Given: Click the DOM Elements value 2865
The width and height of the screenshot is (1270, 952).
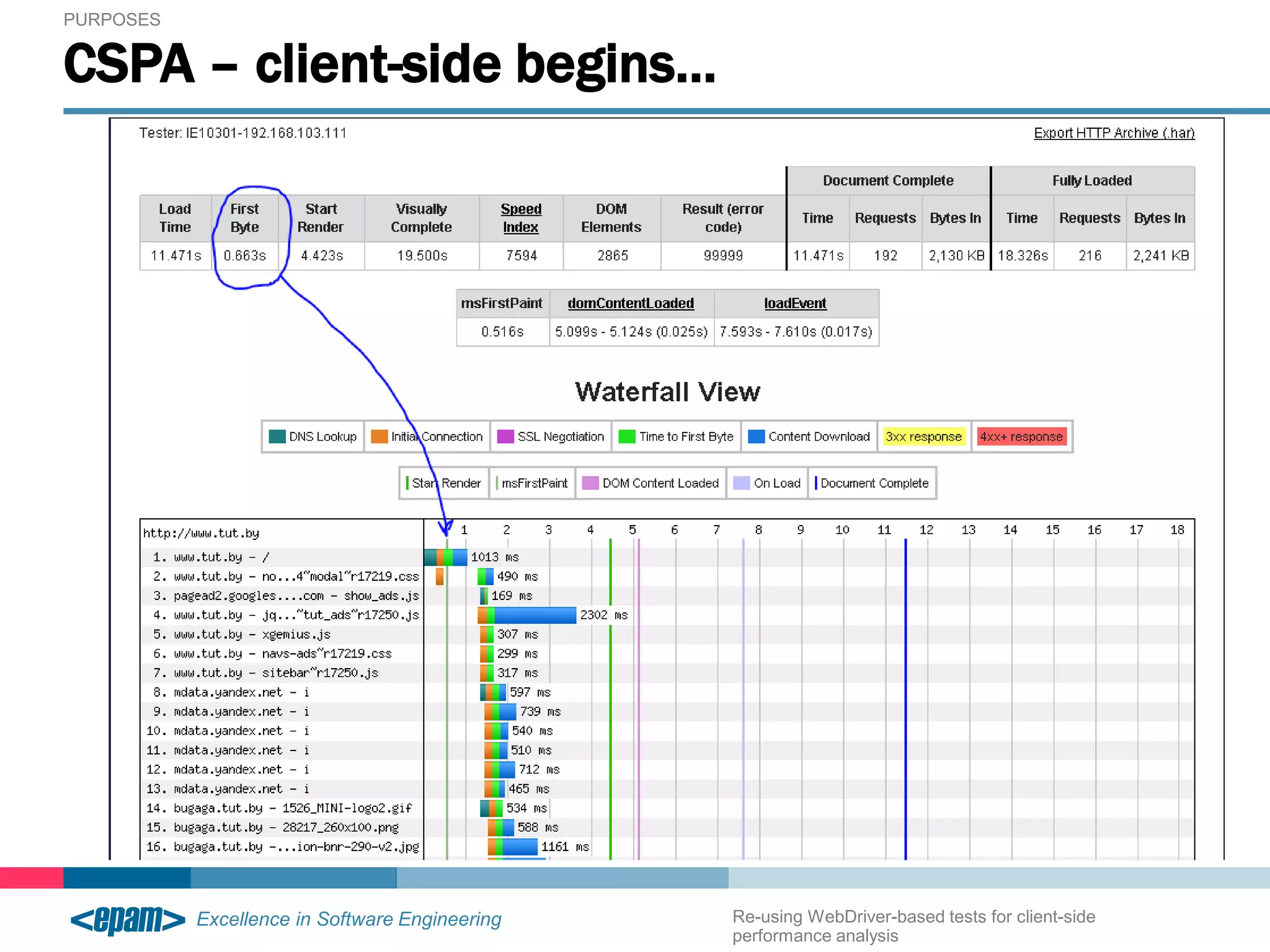Looking at the screenshot, I should 613,255.
